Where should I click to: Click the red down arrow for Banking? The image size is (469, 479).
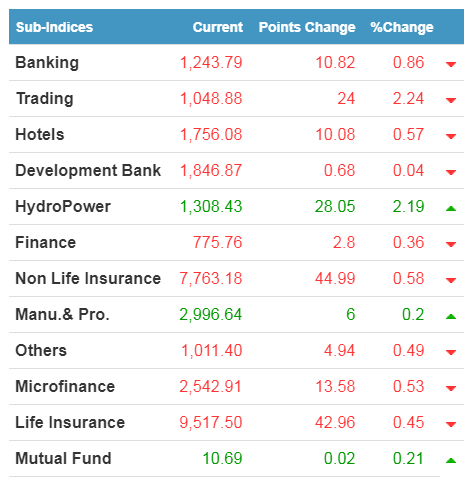(451, 64)
